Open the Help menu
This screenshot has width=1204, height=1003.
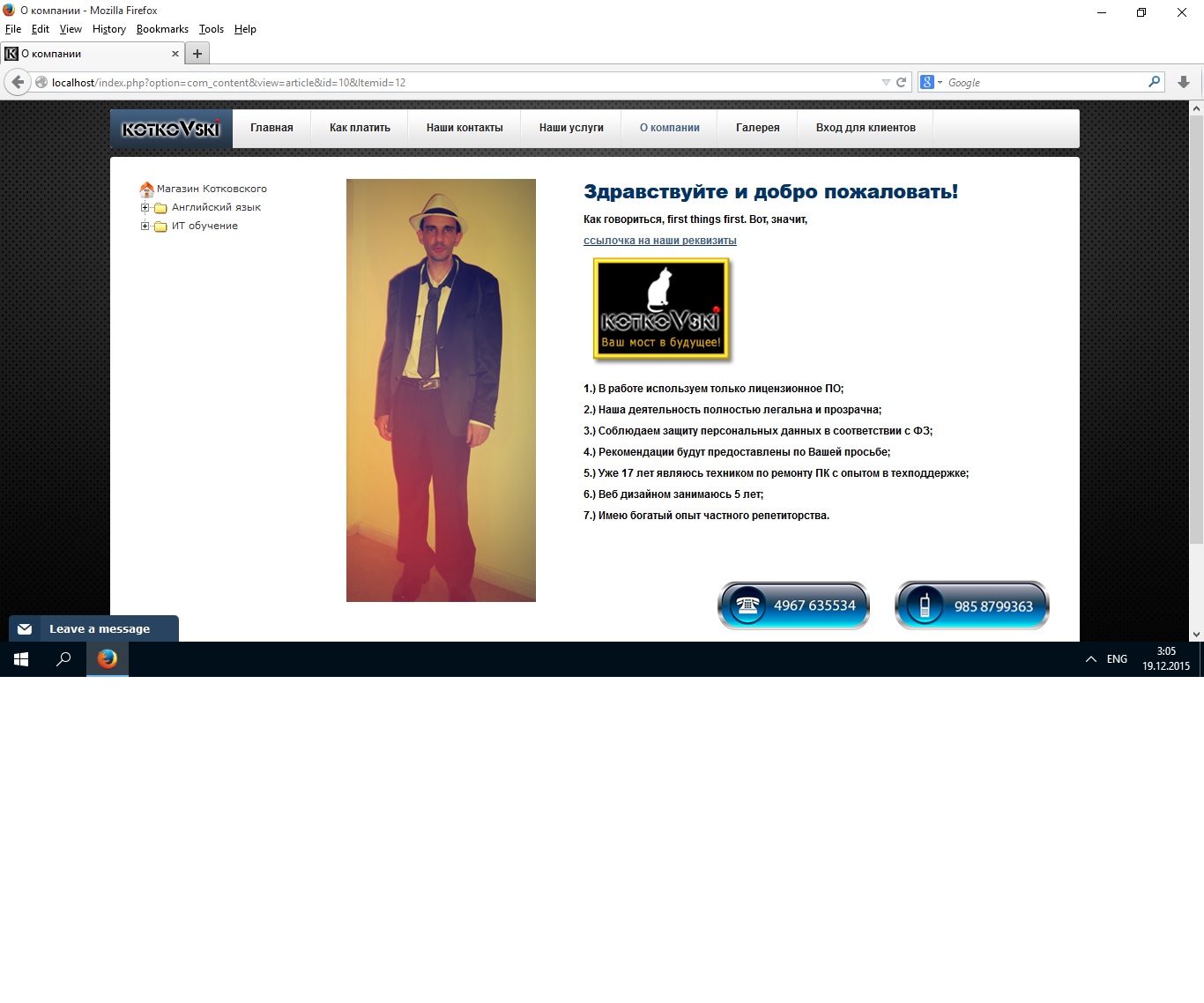pyautogui.click(x=245, y=29)
